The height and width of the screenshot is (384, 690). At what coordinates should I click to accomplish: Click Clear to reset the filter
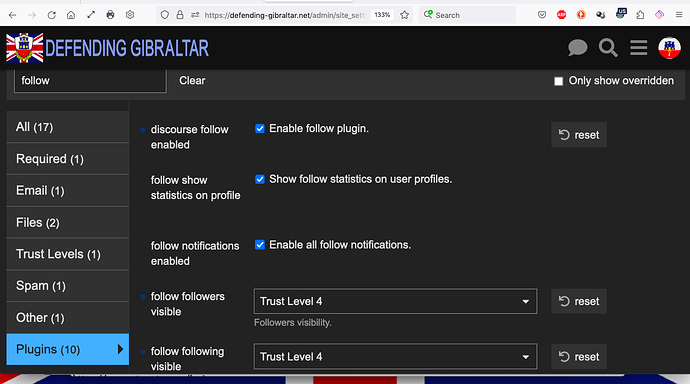coord(192,80)
